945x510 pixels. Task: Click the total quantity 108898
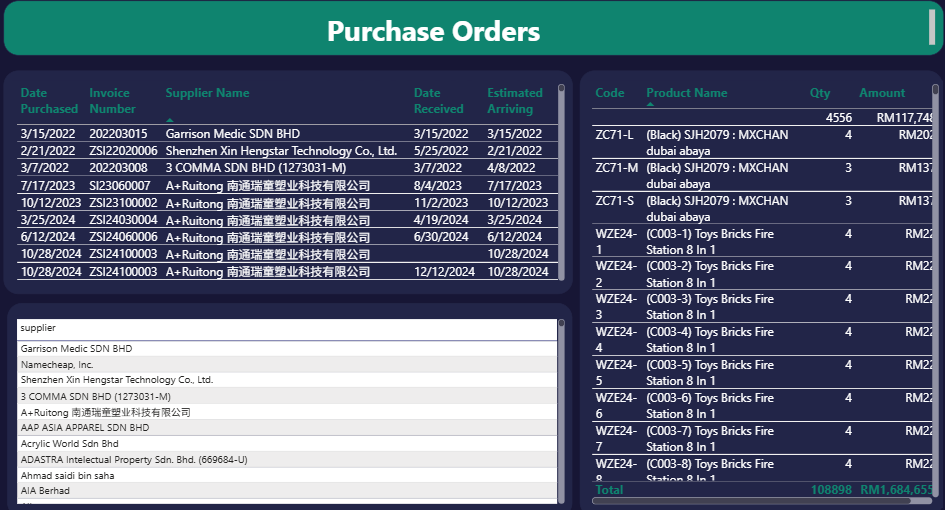pyautogui.click(x=831, y=490)
